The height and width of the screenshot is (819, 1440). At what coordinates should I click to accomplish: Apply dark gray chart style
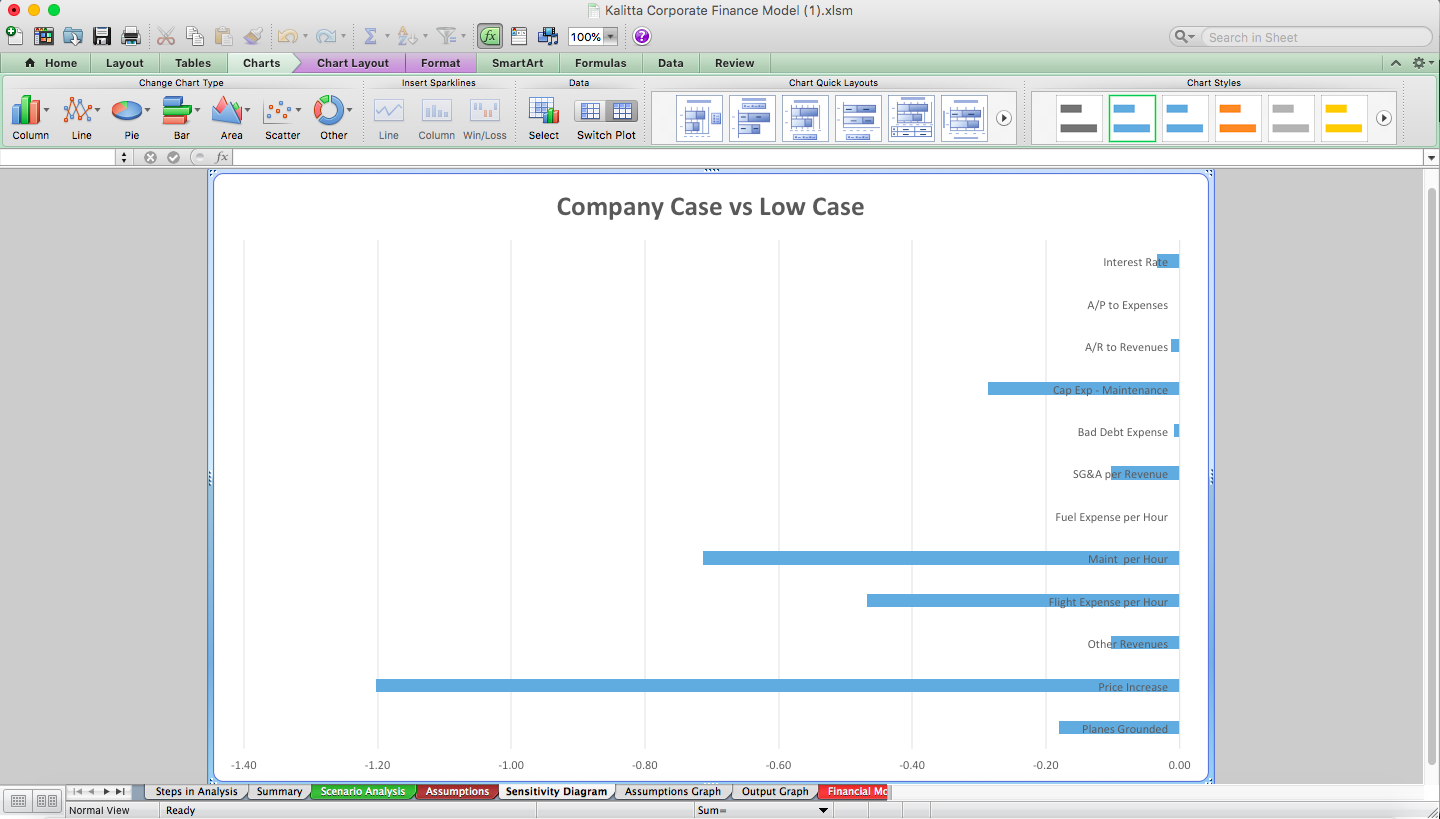[x=1079, y=118]
